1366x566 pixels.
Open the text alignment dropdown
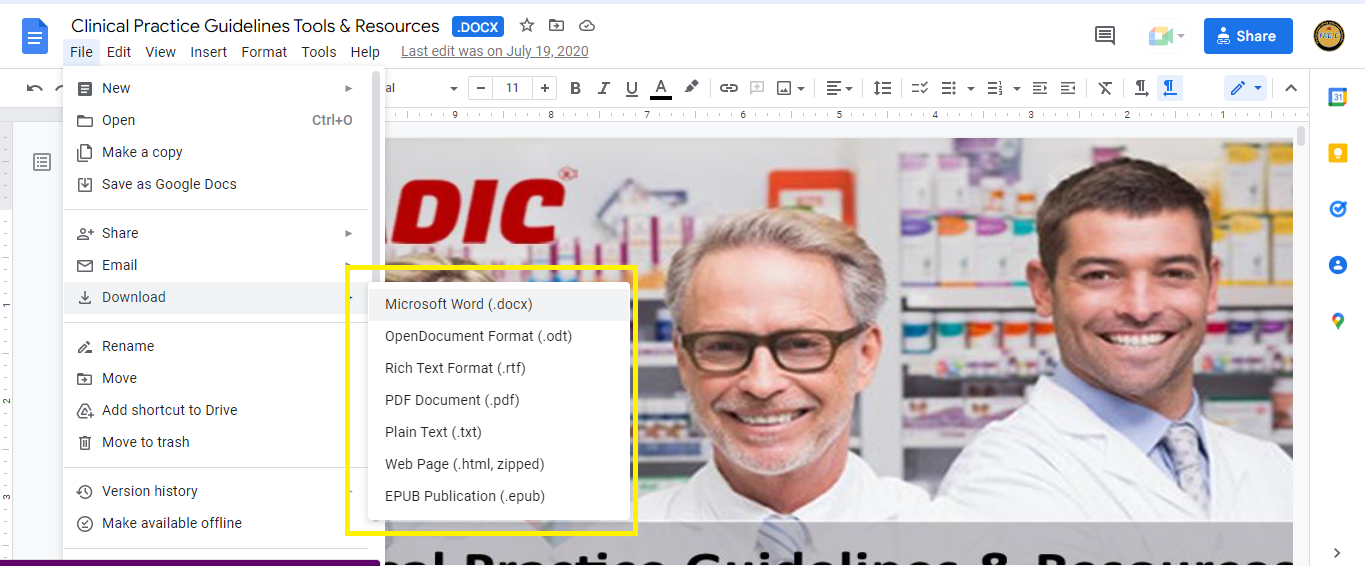coord(840,88)
